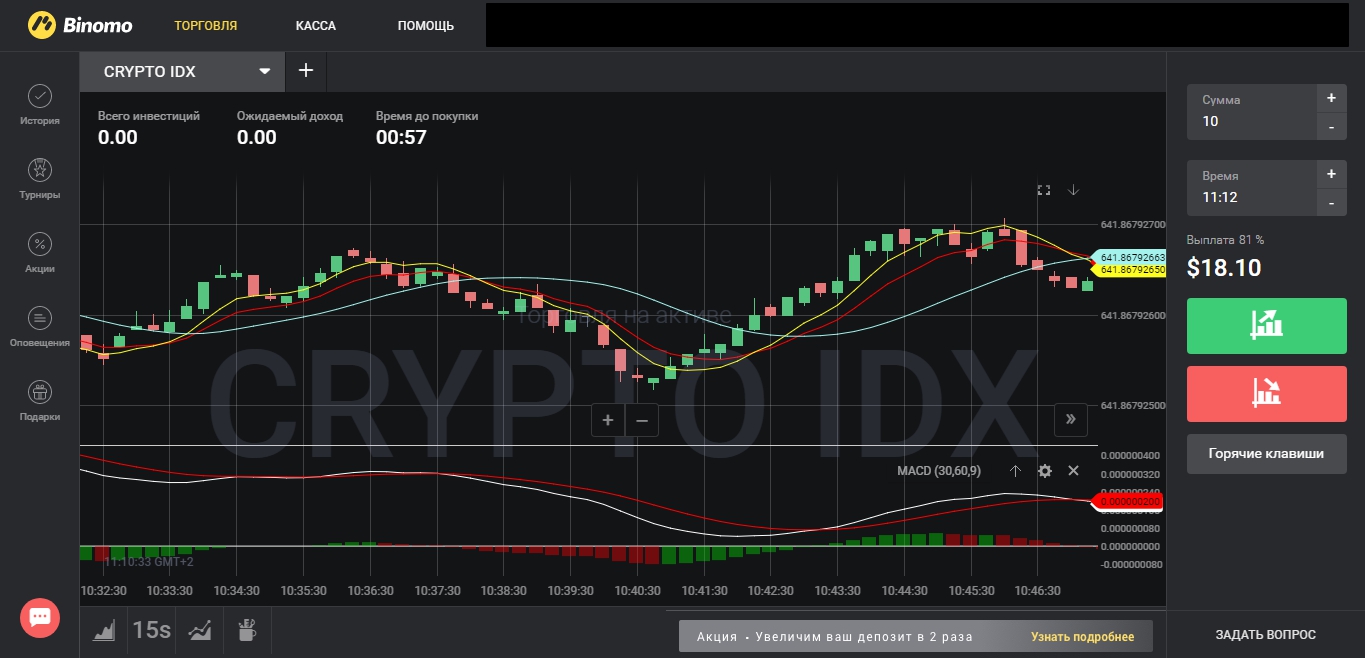Click ЗАДАТЬ ВОПРОС

pos(1265,634)
